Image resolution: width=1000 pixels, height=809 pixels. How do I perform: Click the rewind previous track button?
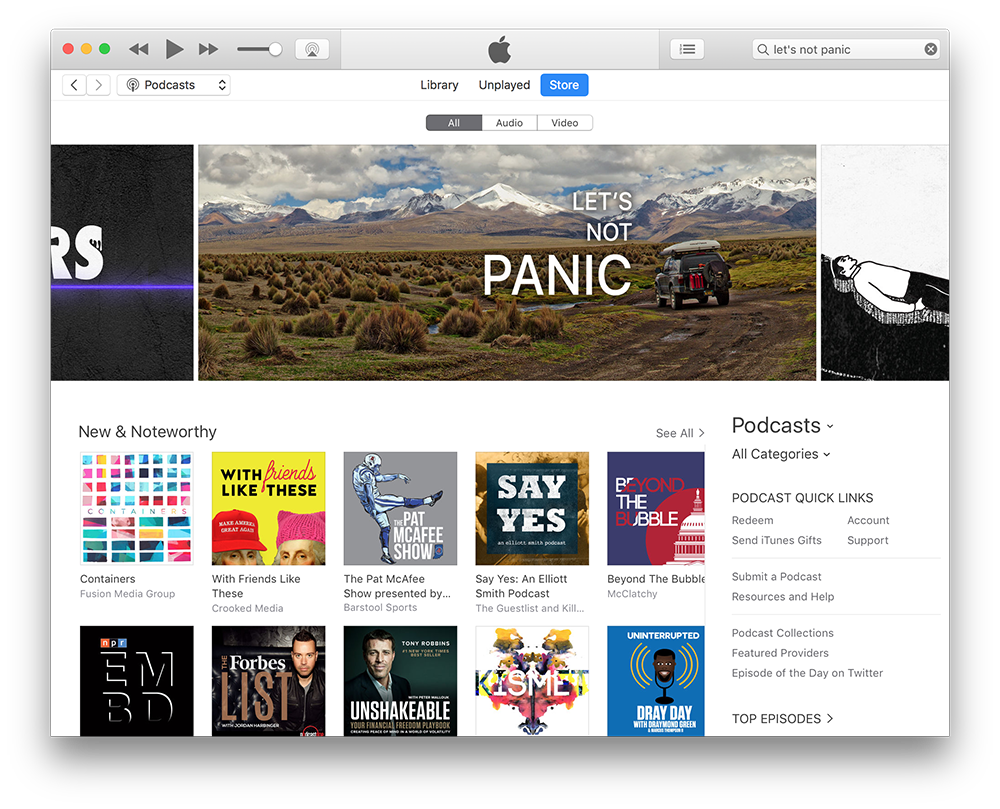pos(138,49)
